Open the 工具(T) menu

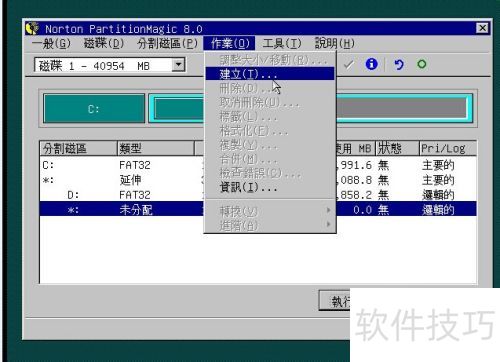(x=281, y=43)
